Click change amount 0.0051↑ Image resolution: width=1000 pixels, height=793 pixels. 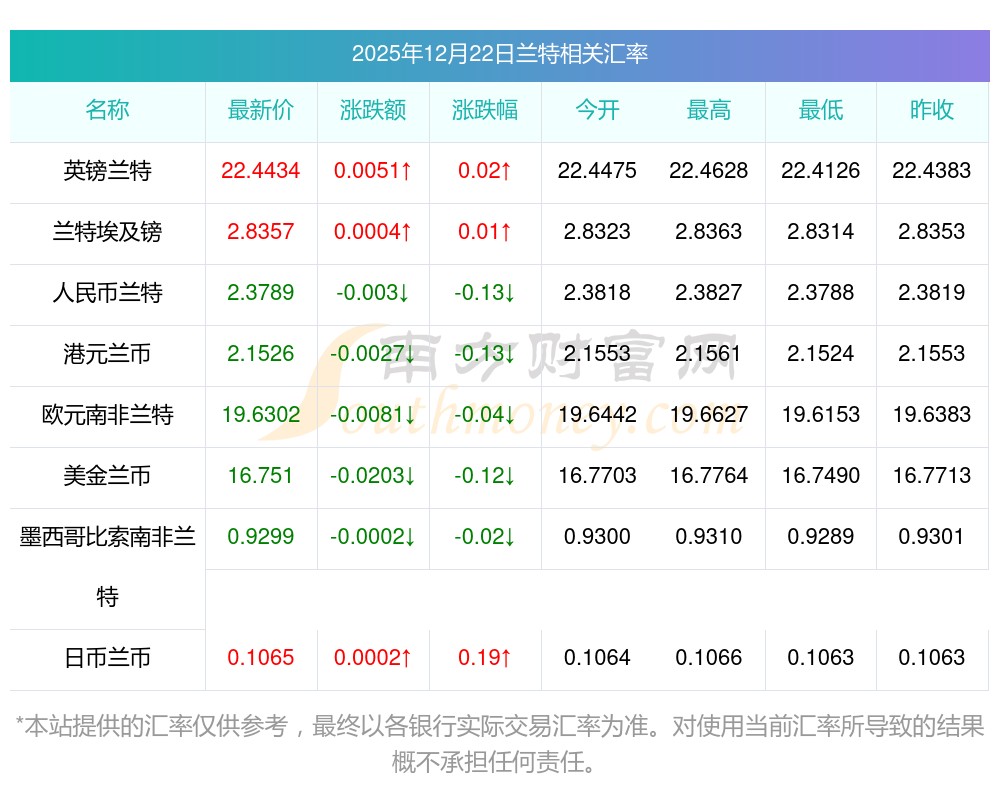pyautogui.click(x=373, y=170)
